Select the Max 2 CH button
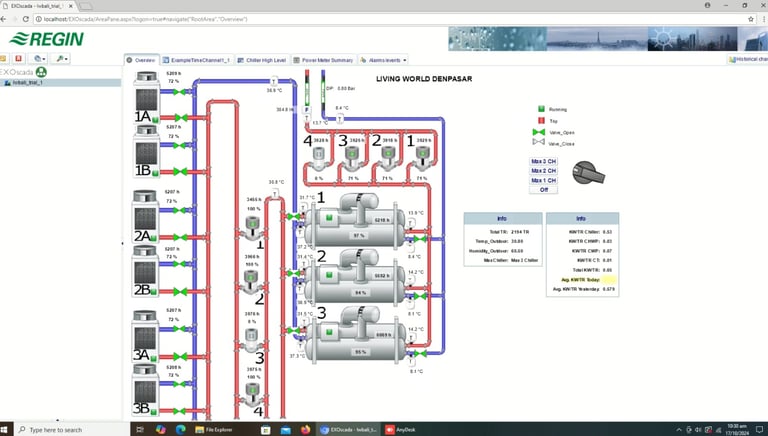 point(543,170)
